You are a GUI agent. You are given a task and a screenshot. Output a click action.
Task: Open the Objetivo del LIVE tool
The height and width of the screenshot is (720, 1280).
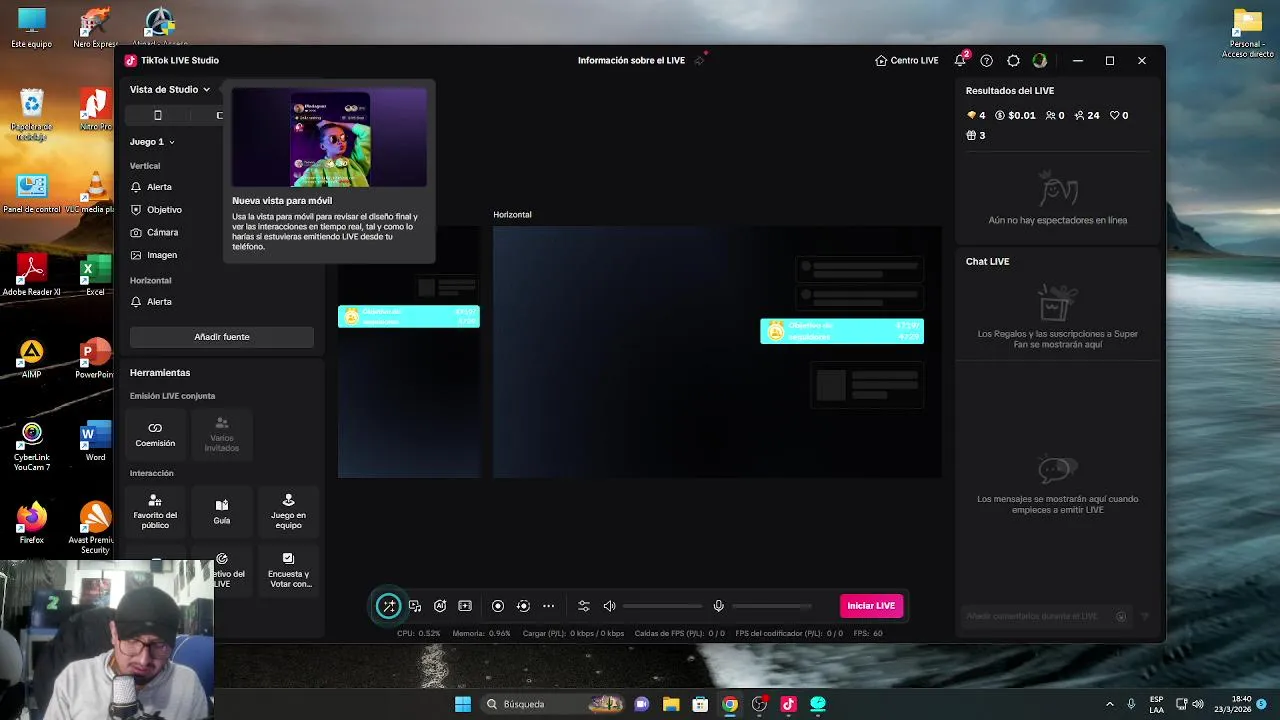[224, 570]
